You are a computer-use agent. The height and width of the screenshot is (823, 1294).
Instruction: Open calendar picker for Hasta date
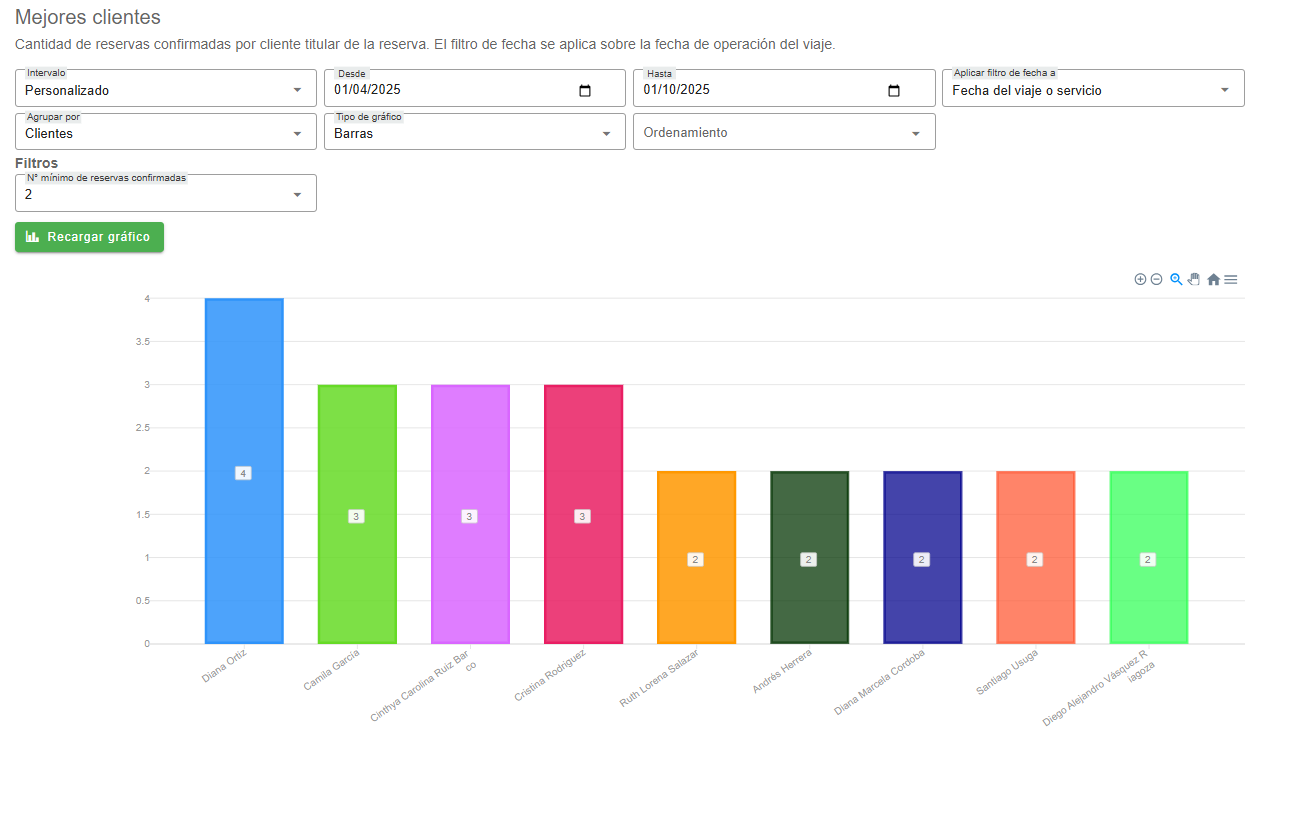pyautogui.click(x=894, y=91)
